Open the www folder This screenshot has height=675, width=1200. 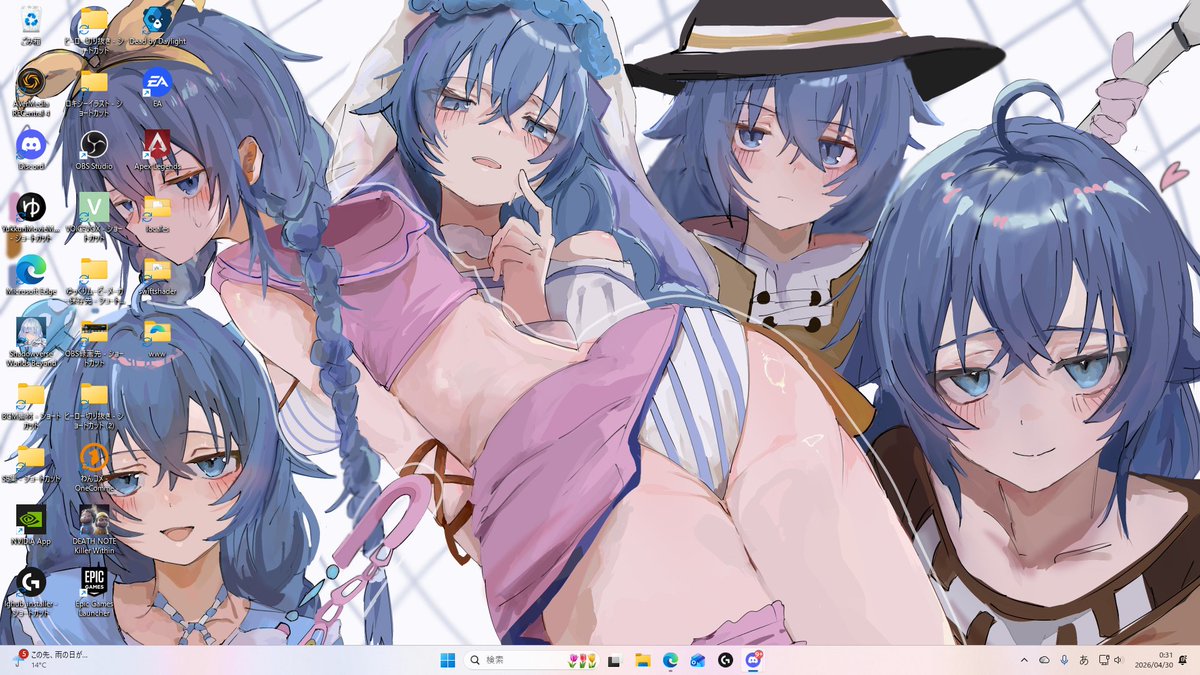pos(156,337)
